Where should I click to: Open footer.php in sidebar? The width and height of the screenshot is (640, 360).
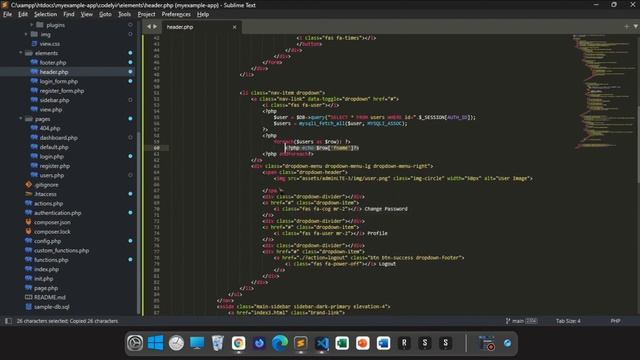point(53,62)
